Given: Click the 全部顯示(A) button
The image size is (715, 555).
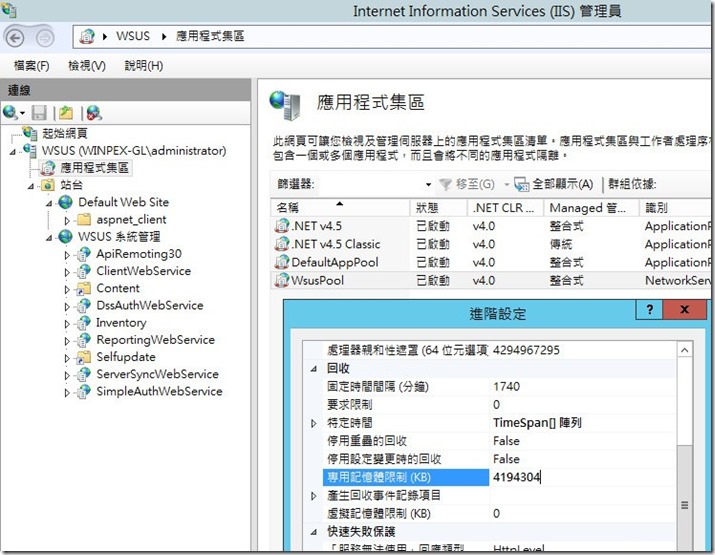Looking at the screenshot, I should tap(554, 184).
